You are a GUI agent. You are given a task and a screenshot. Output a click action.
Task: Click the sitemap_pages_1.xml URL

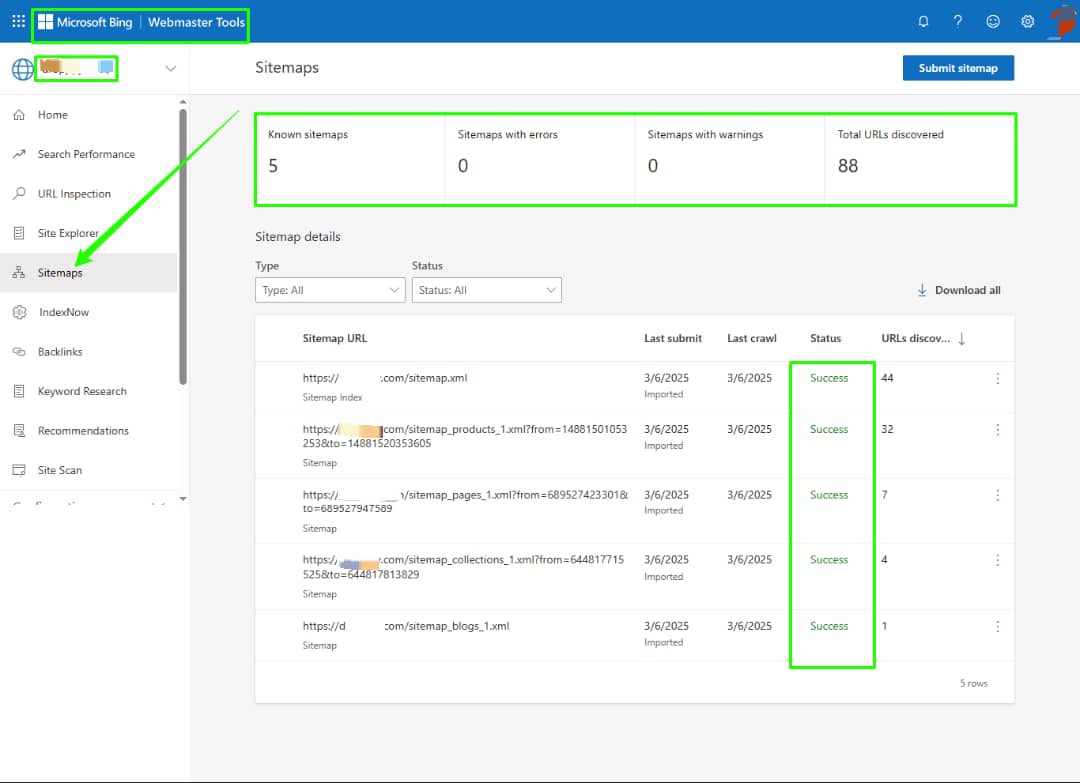(465, 502)
